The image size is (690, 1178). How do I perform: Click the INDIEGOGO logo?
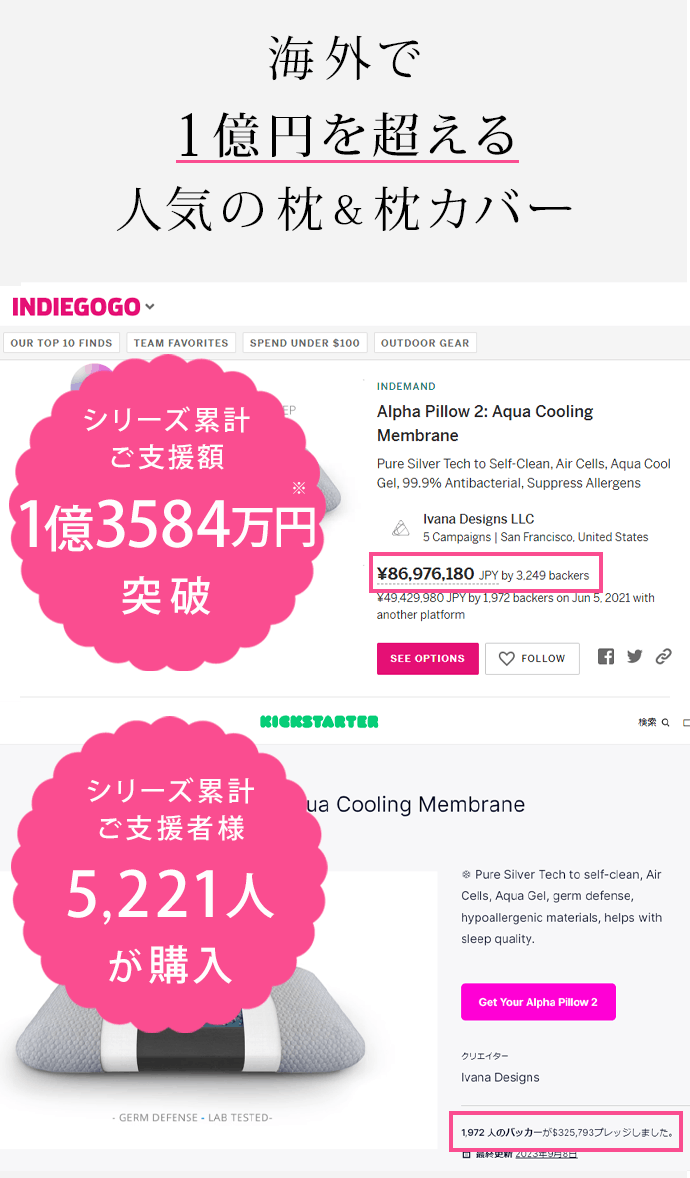click(x=76, y=307)
